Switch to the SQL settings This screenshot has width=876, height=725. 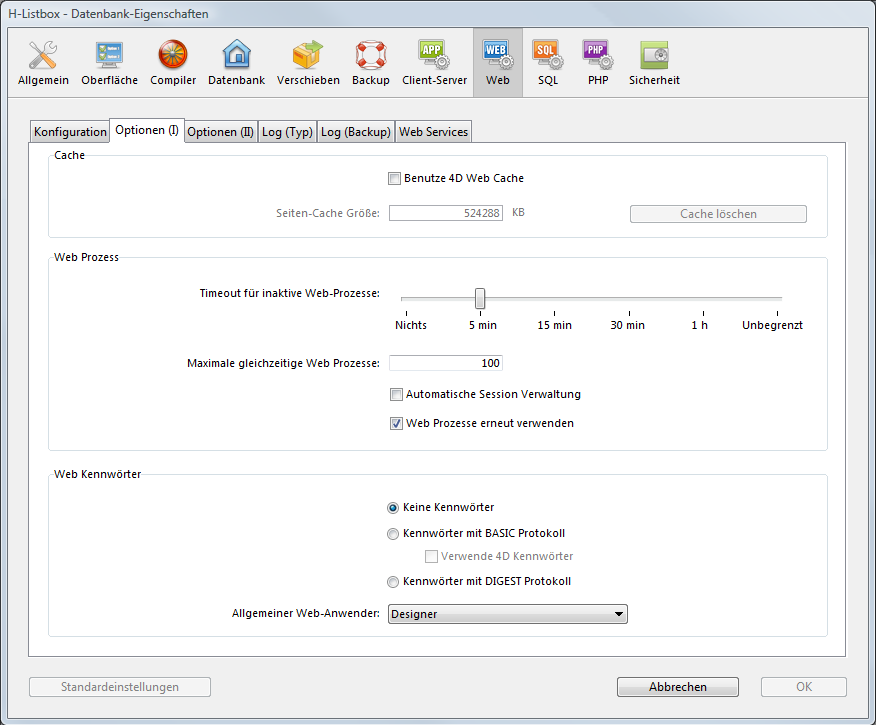point(547,62)
